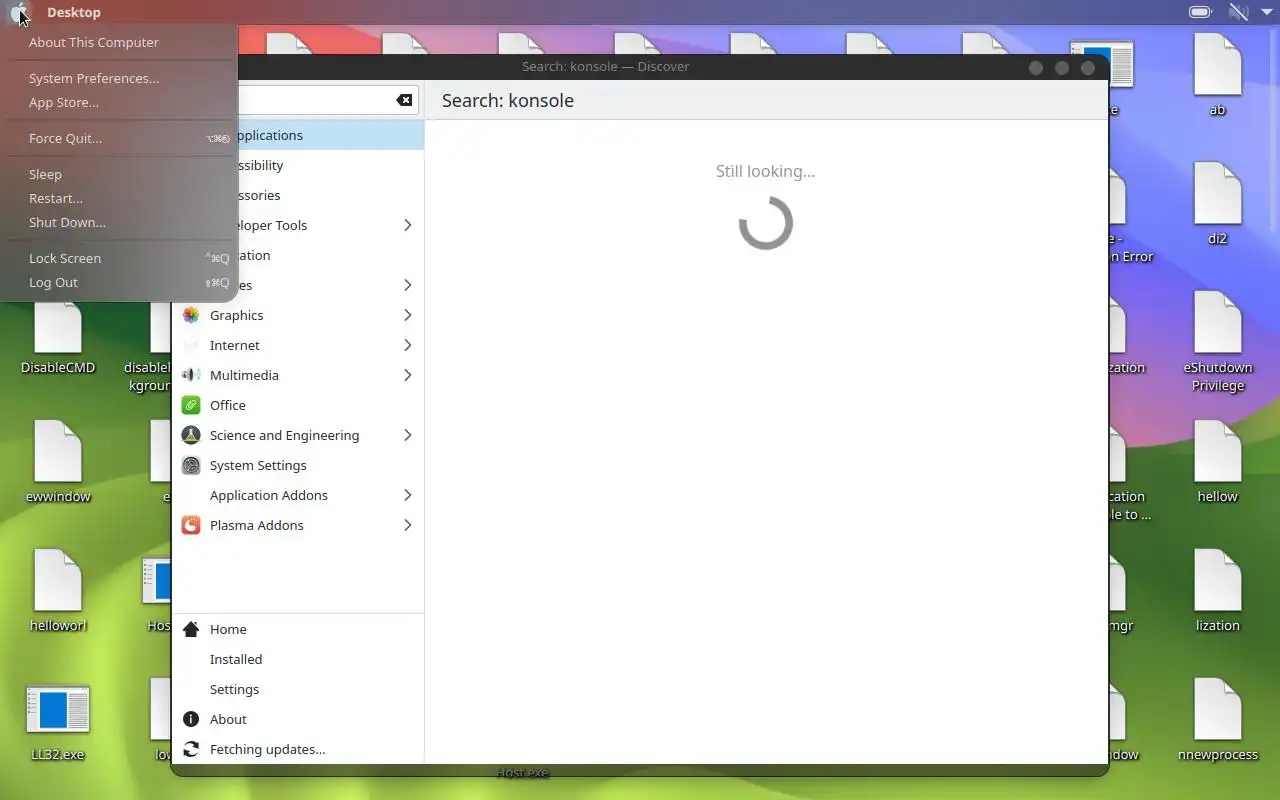Click the battery status icon
The width and height of the screenshot is (1280, 800).
(x=1200, y=12)
